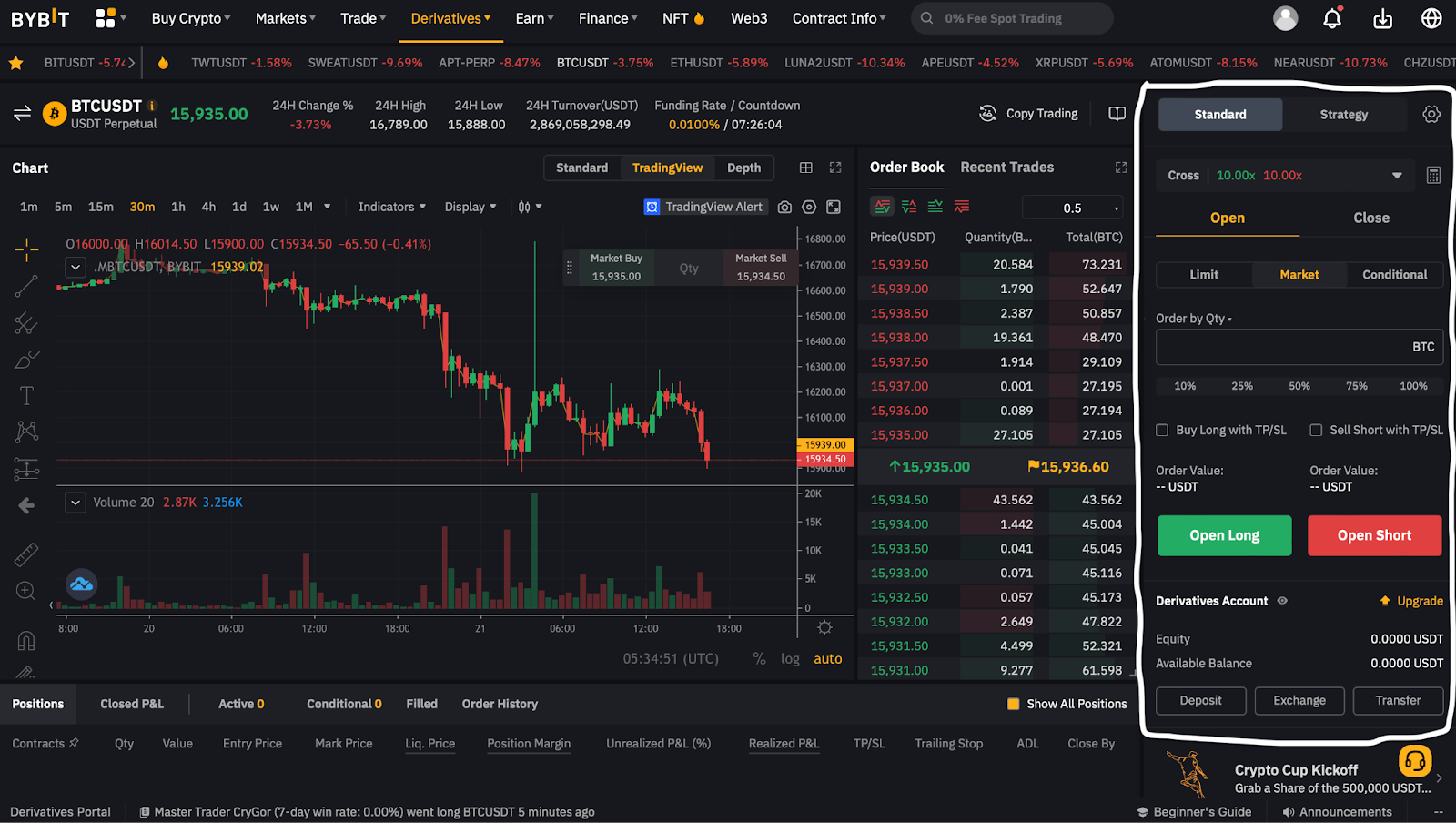
Task: Click the back arrow in drawing toolbar
Action: (26, 505)
